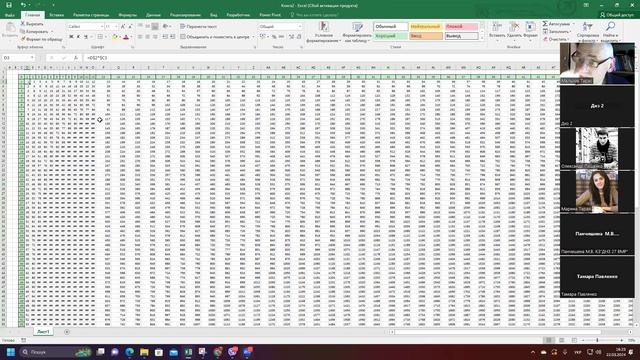Decrease the cell indent
This screenshot has height=360, width=640.
tap(165, 37)
